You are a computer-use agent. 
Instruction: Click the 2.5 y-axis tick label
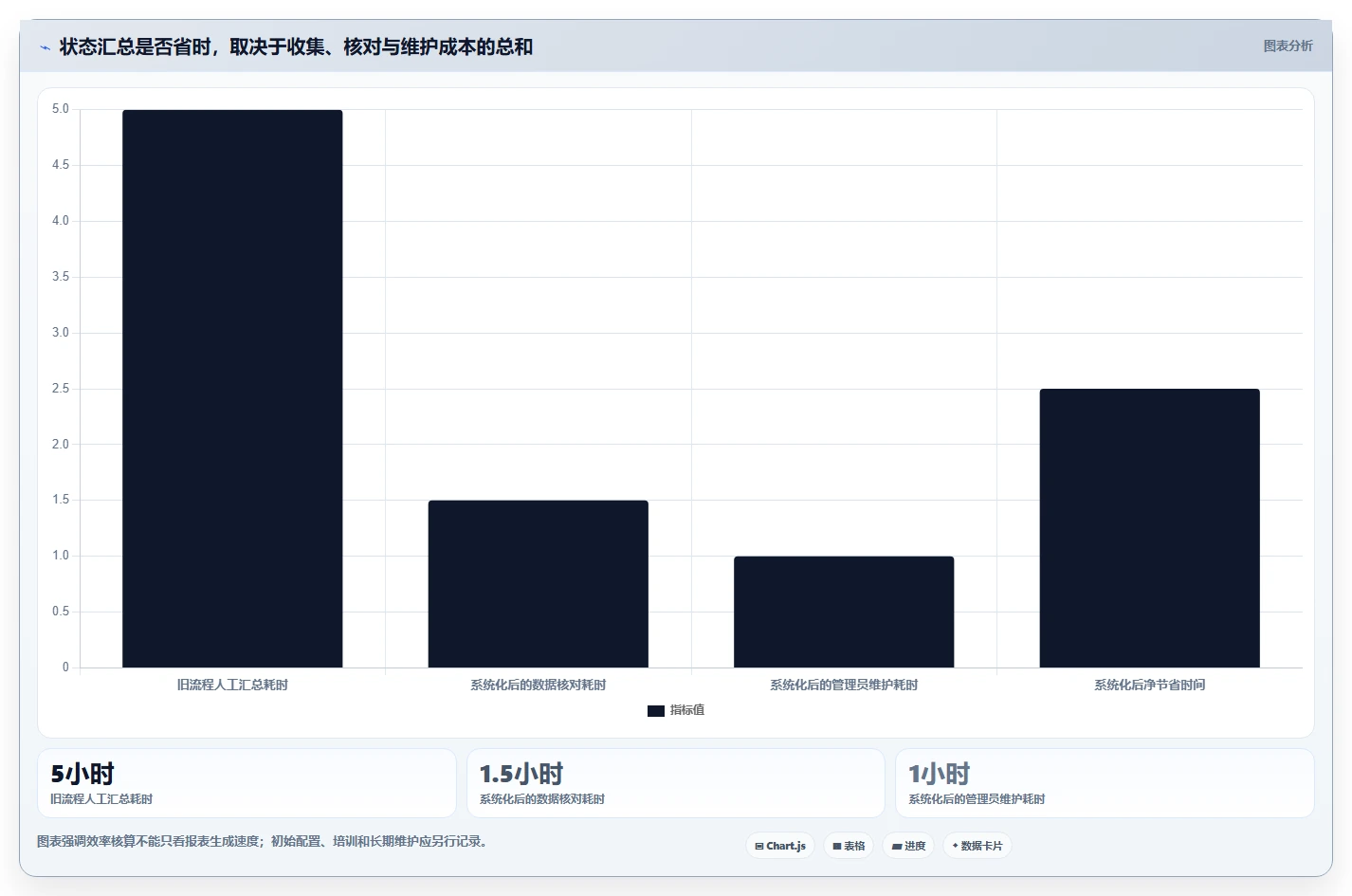coord(61,389)
